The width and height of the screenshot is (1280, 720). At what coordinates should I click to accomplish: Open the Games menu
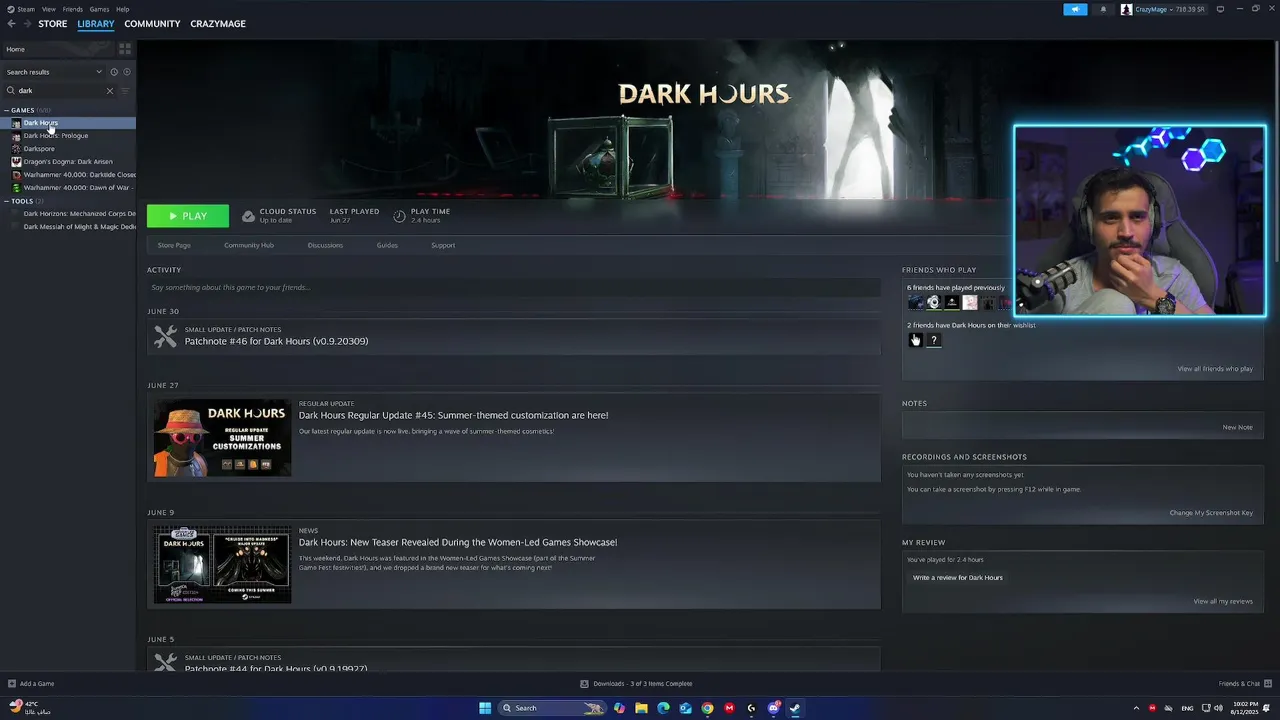click(x=99, y=9)
